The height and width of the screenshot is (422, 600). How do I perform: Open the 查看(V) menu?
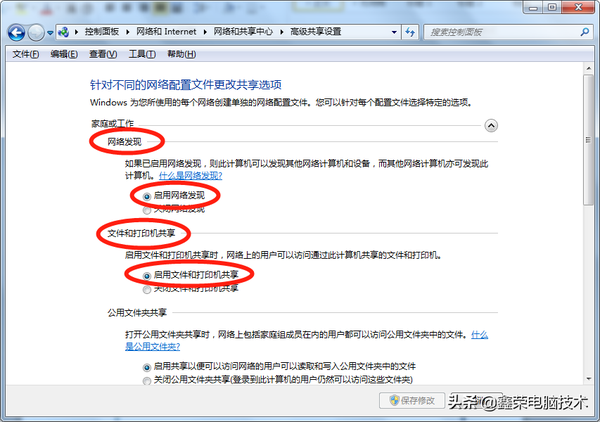(x=103, y=54)
